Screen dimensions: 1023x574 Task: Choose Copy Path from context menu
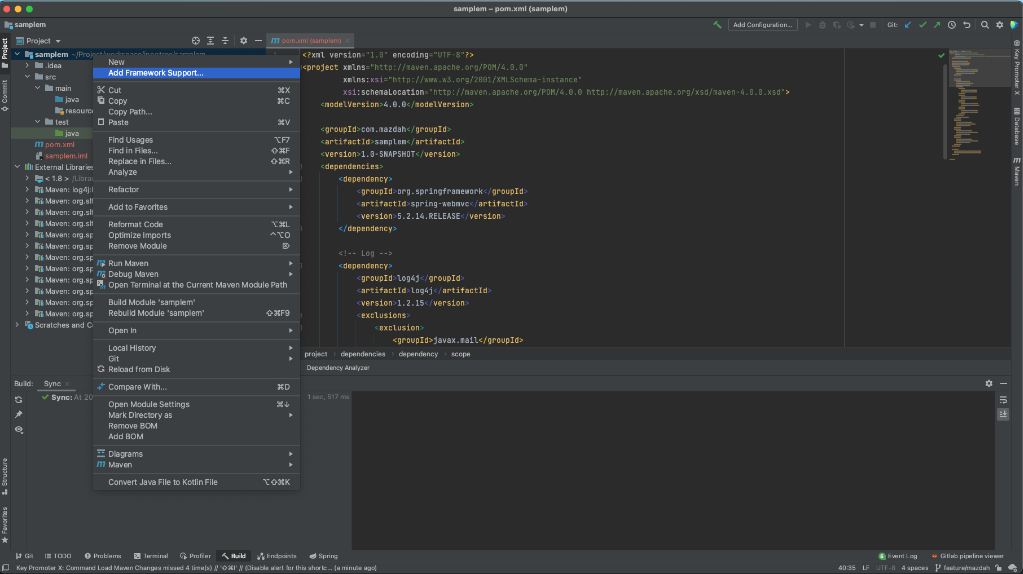(x=196, y=112)
